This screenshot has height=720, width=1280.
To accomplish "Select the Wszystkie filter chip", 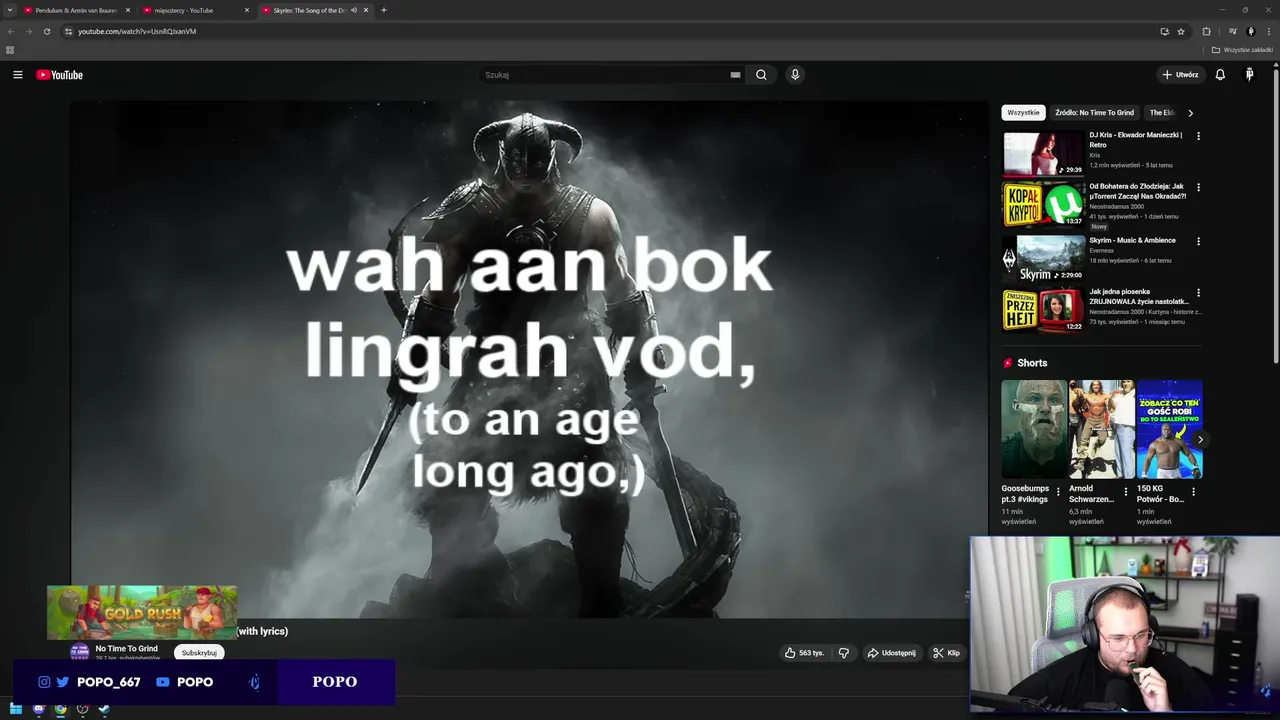I will [x=1023, y=113].
